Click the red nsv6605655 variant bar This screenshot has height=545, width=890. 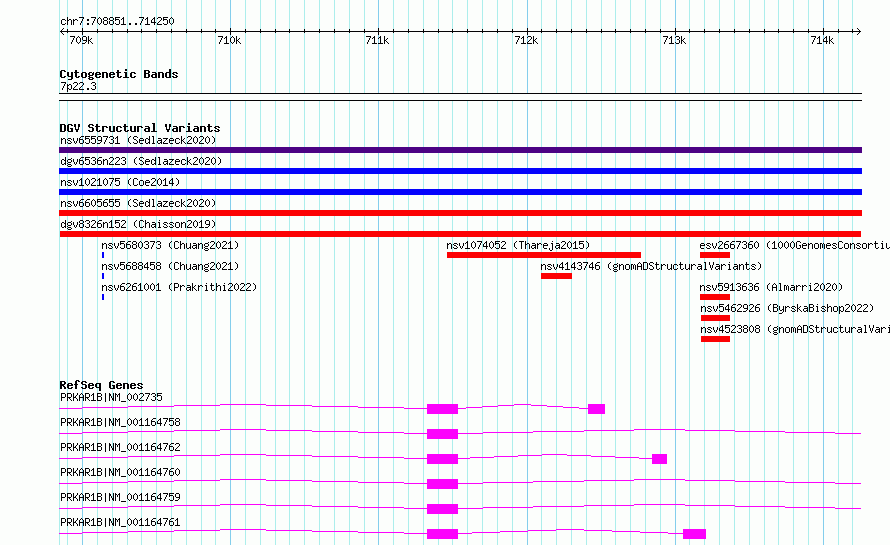point(460,213)
